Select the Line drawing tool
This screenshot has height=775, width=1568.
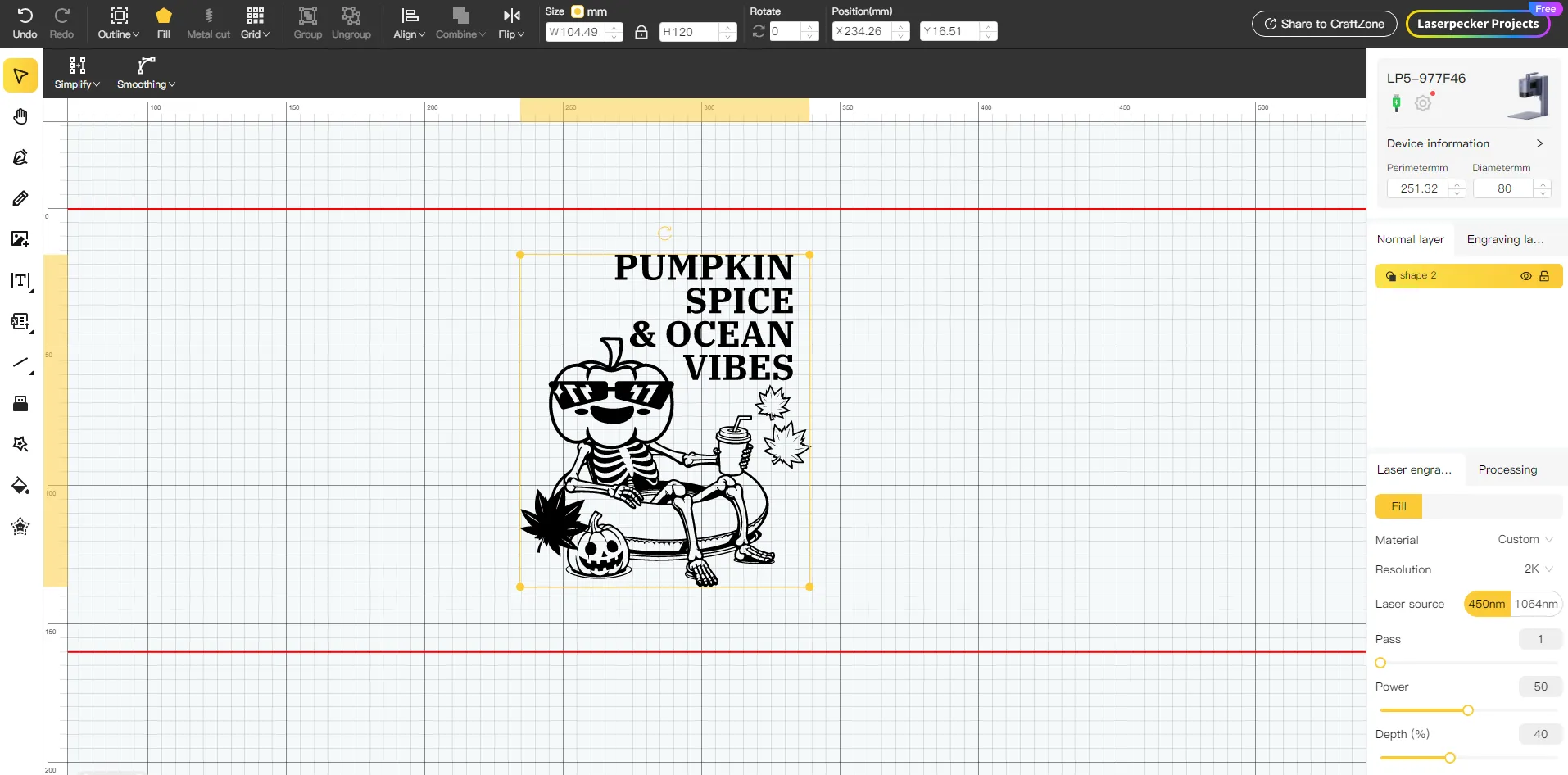20,363
